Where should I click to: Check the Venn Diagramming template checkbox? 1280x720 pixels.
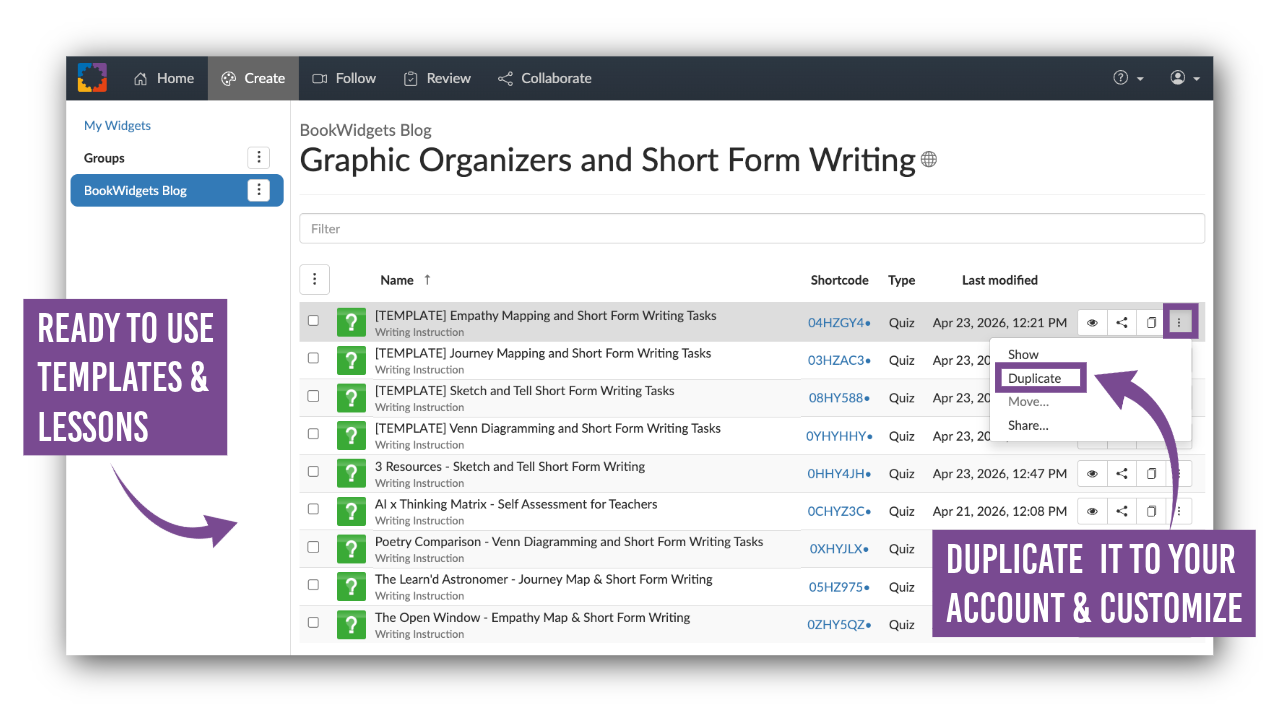[x=313, y=434]
